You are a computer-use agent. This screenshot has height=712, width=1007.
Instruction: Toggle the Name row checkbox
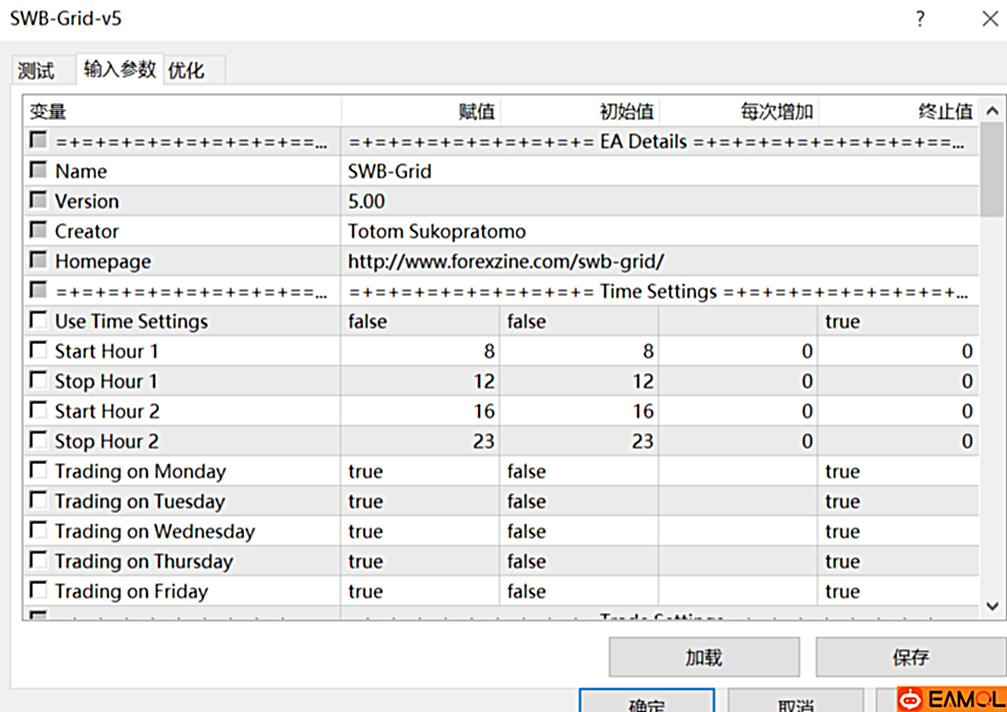click(39, 170)
